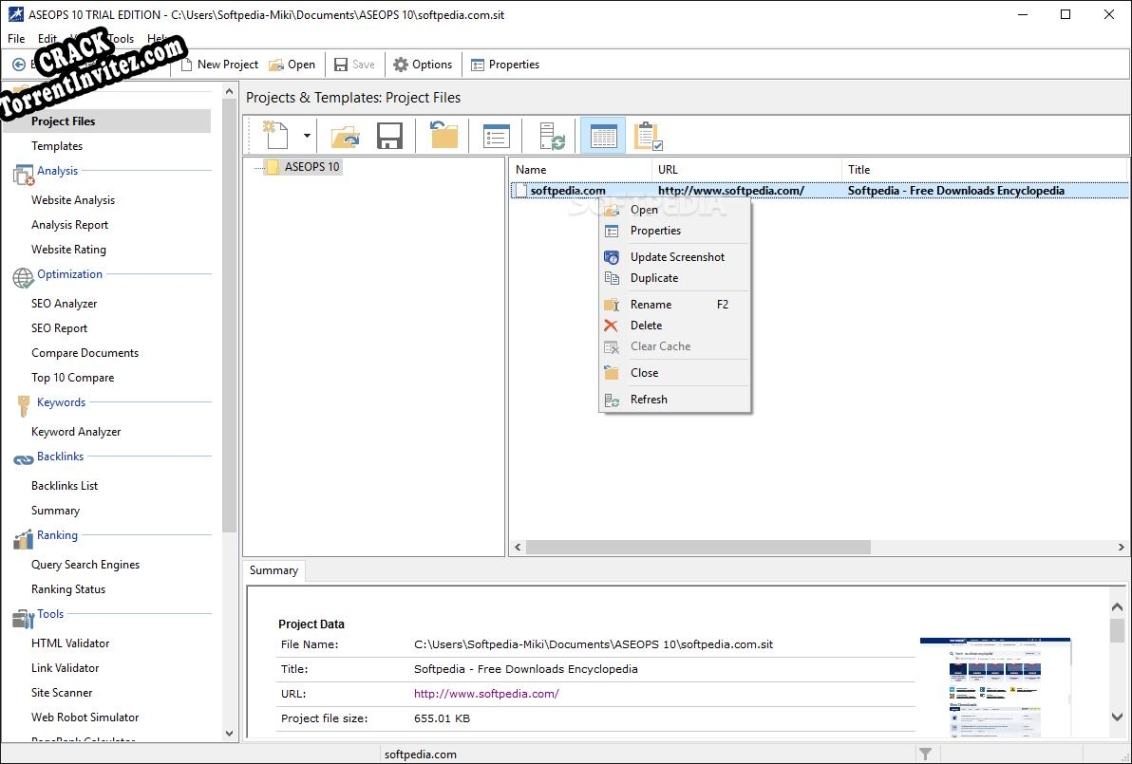Click the clipboard checklist report icon
Screen dimensions: 1132x764
click(x=645, y=135)
